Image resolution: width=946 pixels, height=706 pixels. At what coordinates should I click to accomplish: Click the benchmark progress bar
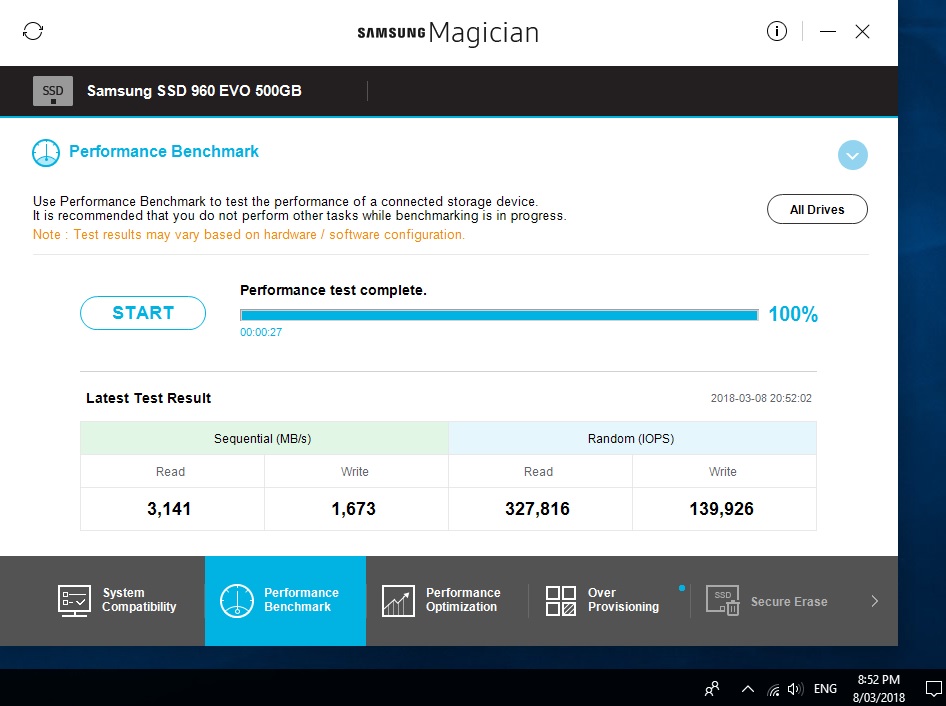[499, 315]
